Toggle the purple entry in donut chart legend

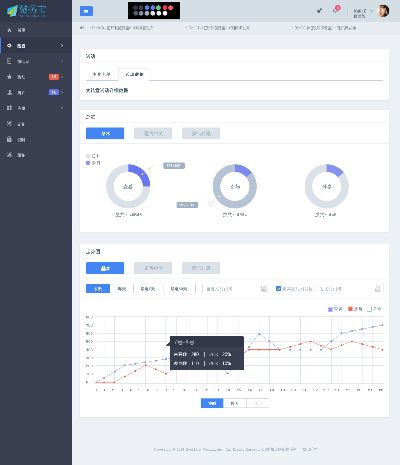93,163
